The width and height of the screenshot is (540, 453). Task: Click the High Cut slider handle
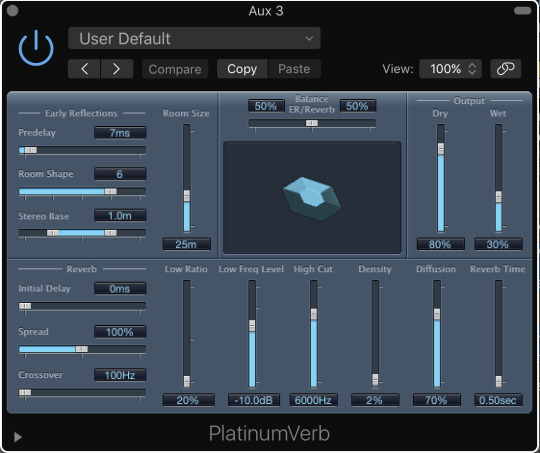[x=314, y=314]
